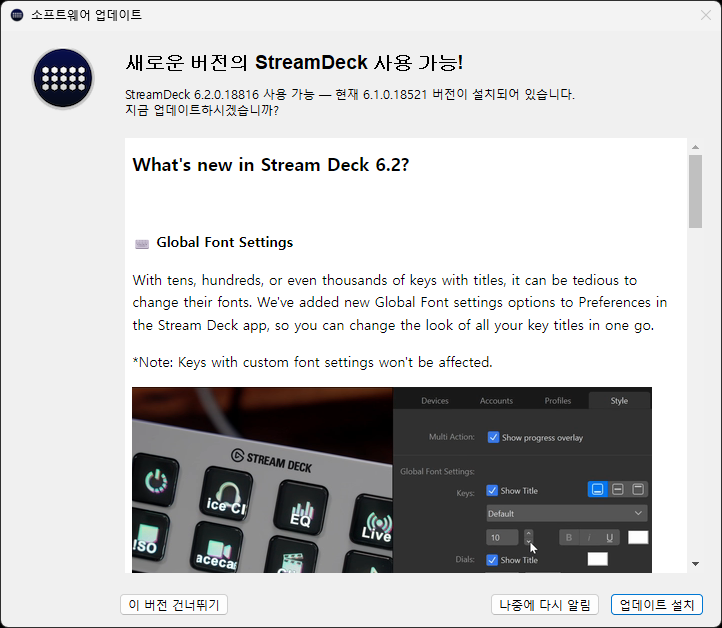The image size is (722, 628).
Task: Close the 소프트웨어 업데이트 dialog
Action: click(705, 15)
